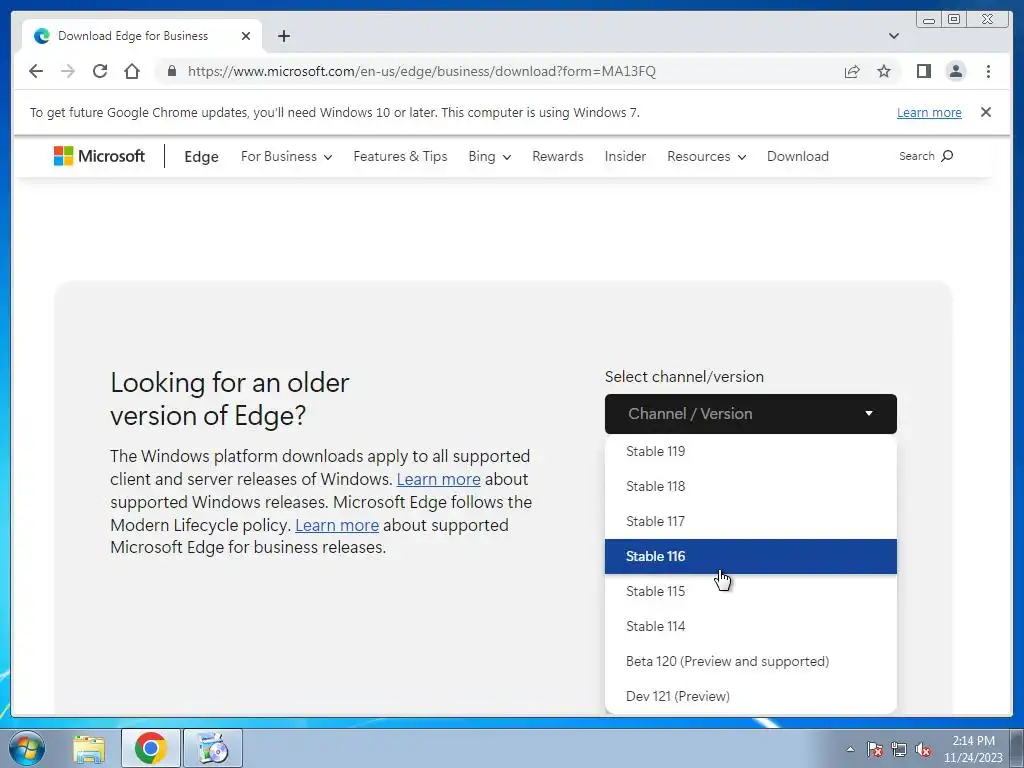The width and height of the screenshot is (1024, 768).
Task: Open Features & Tips page
Action: 400,157
